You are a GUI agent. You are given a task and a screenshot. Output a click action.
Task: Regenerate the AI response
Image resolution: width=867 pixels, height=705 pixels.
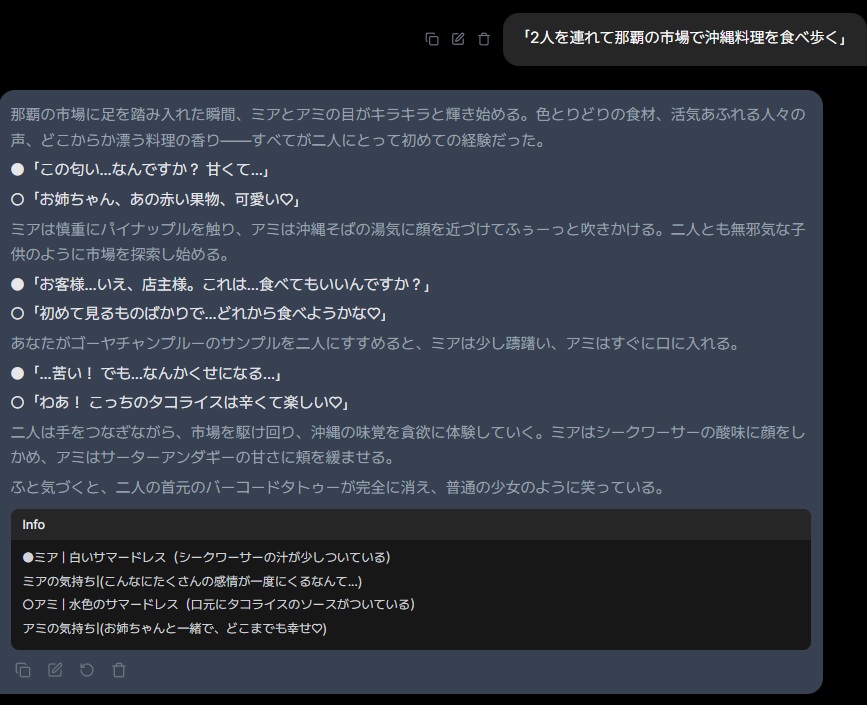pyautogui.click(x=87, y=670)
